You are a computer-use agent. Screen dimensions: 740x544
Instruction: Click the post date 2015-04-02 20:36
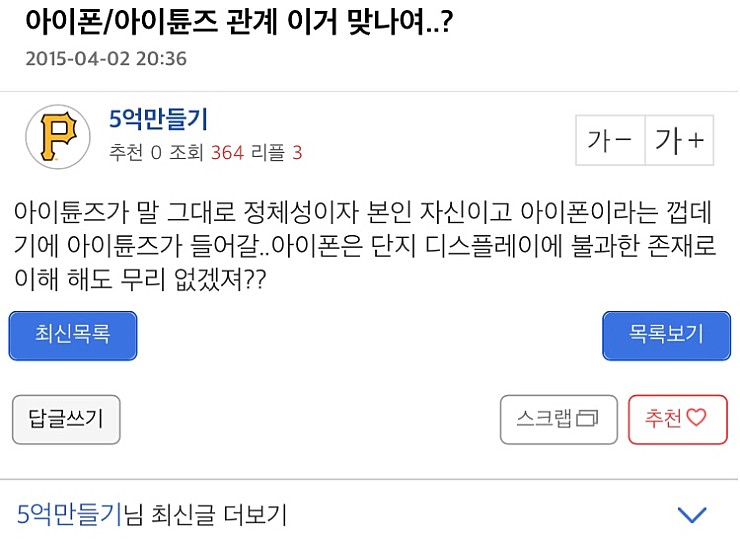106,58
